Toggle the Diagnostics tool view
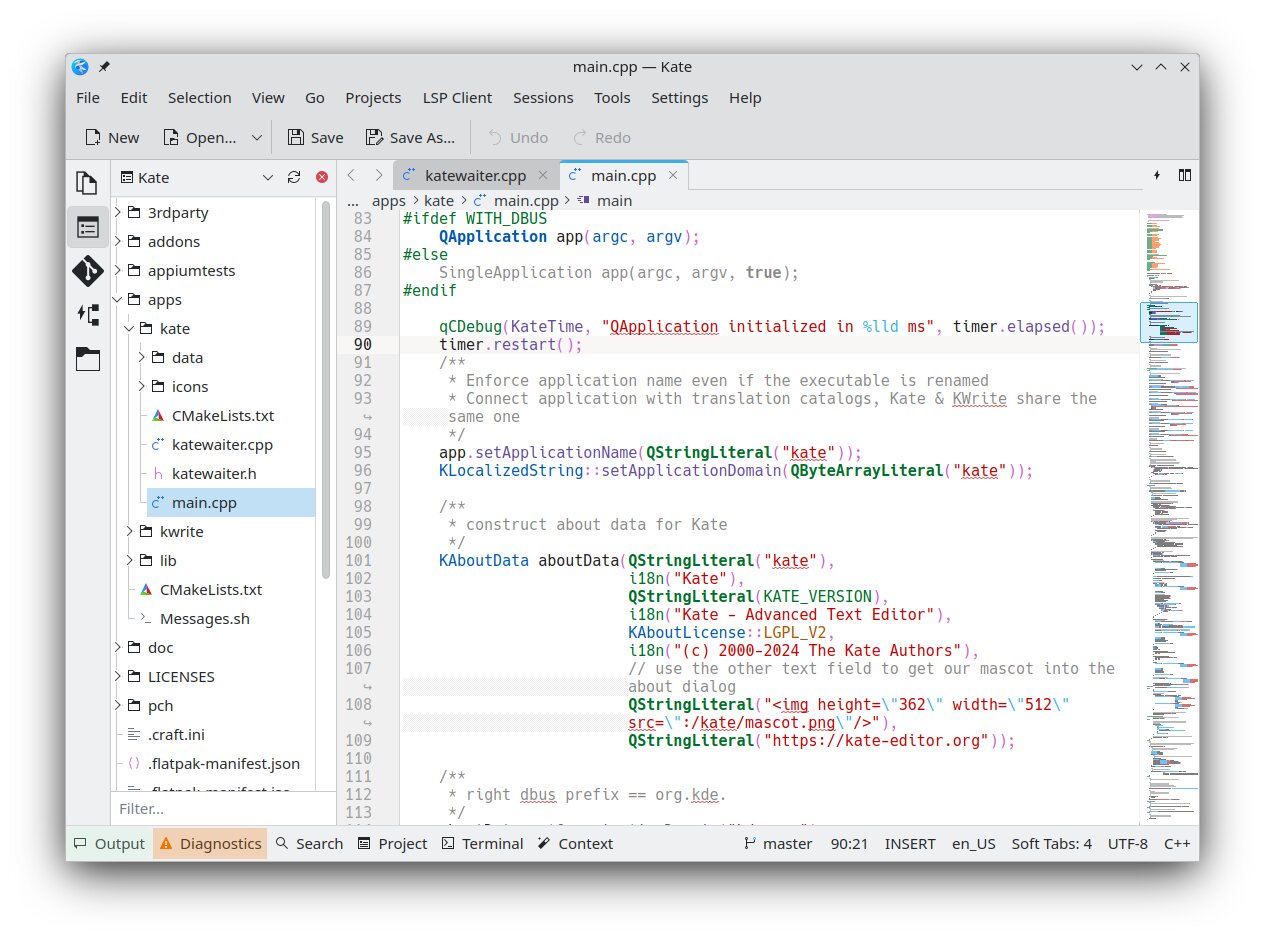Viewport: 1265px width, 939px height. [x=210, y=843]
